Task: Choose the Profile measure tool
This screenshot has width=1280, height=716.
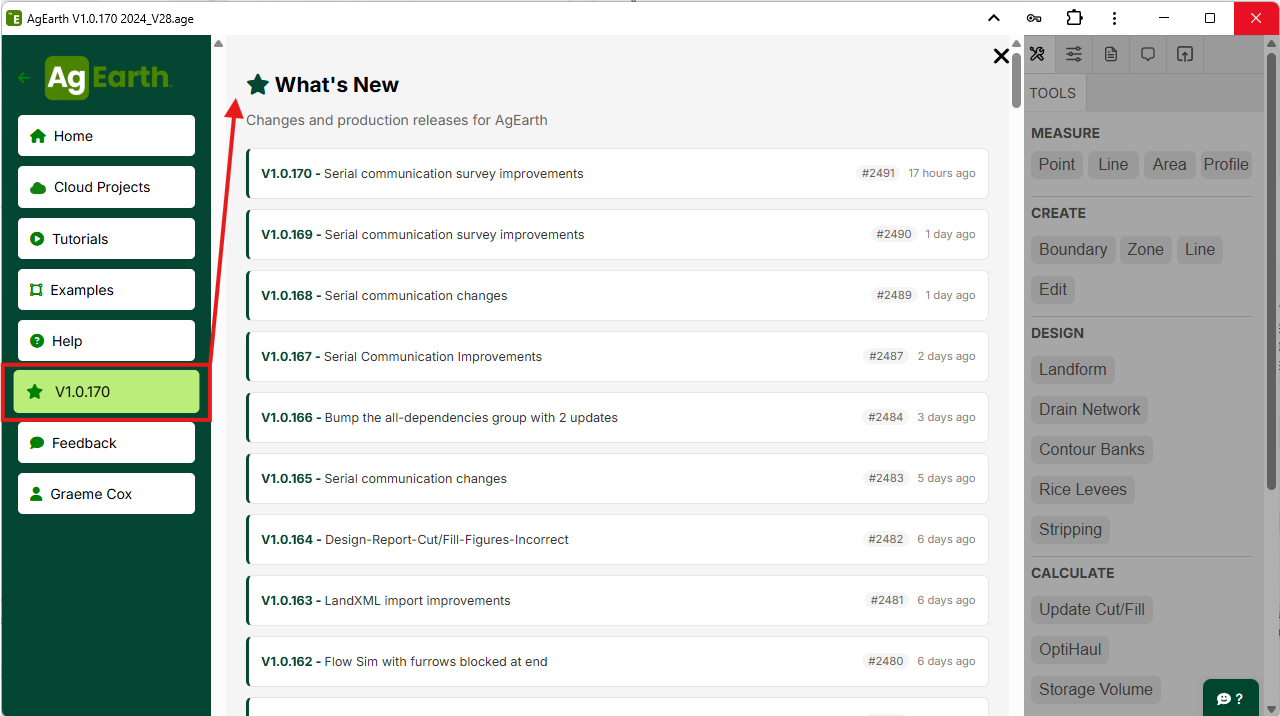Action: pyautogui.click(x=1226, y=165)
